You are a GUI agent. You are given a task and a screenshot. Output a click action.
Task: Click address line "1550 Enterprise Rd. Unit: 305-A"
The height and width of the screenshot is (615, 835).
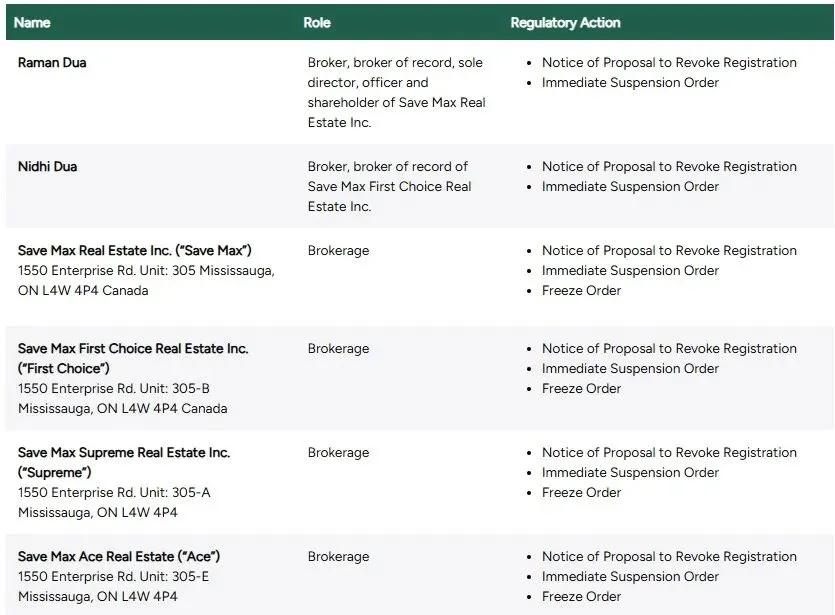click(x=114, y=493)
